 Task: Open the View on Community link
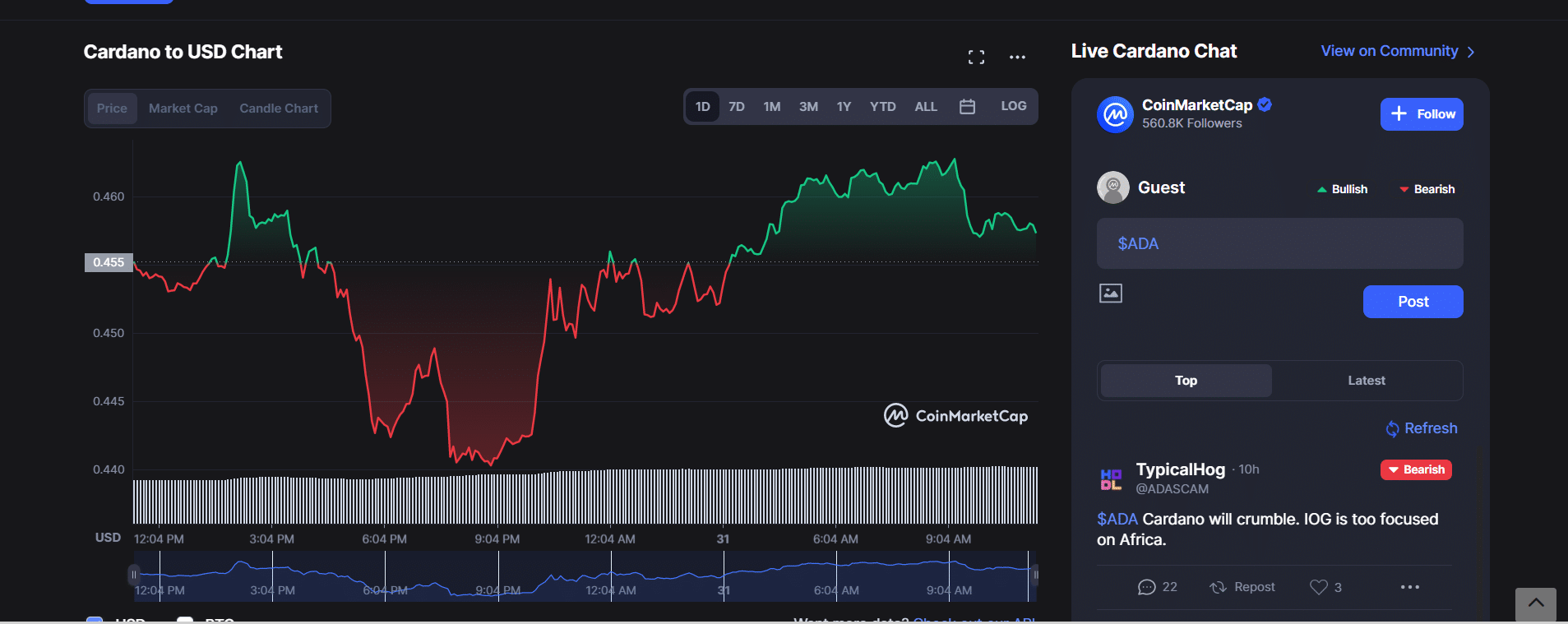coord(1398,51)
